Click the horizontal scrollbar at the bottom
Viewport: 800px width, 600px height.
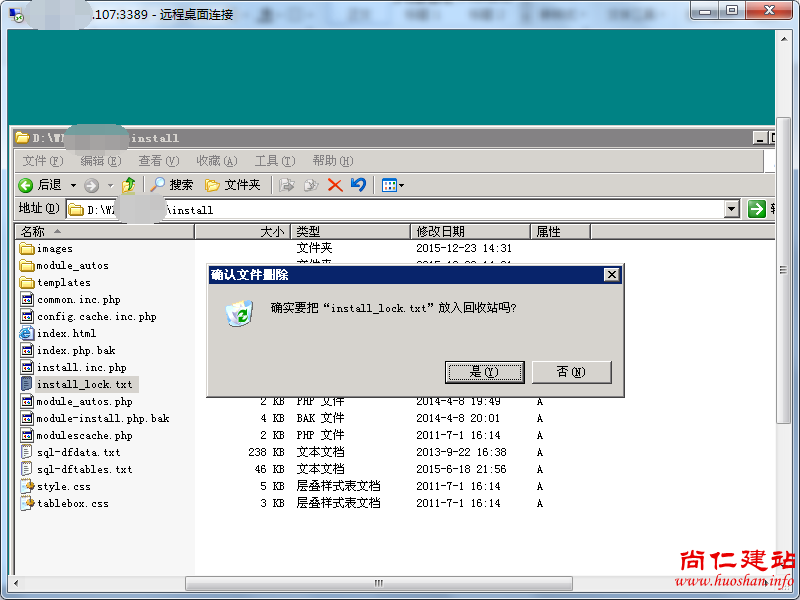(378, 583)
